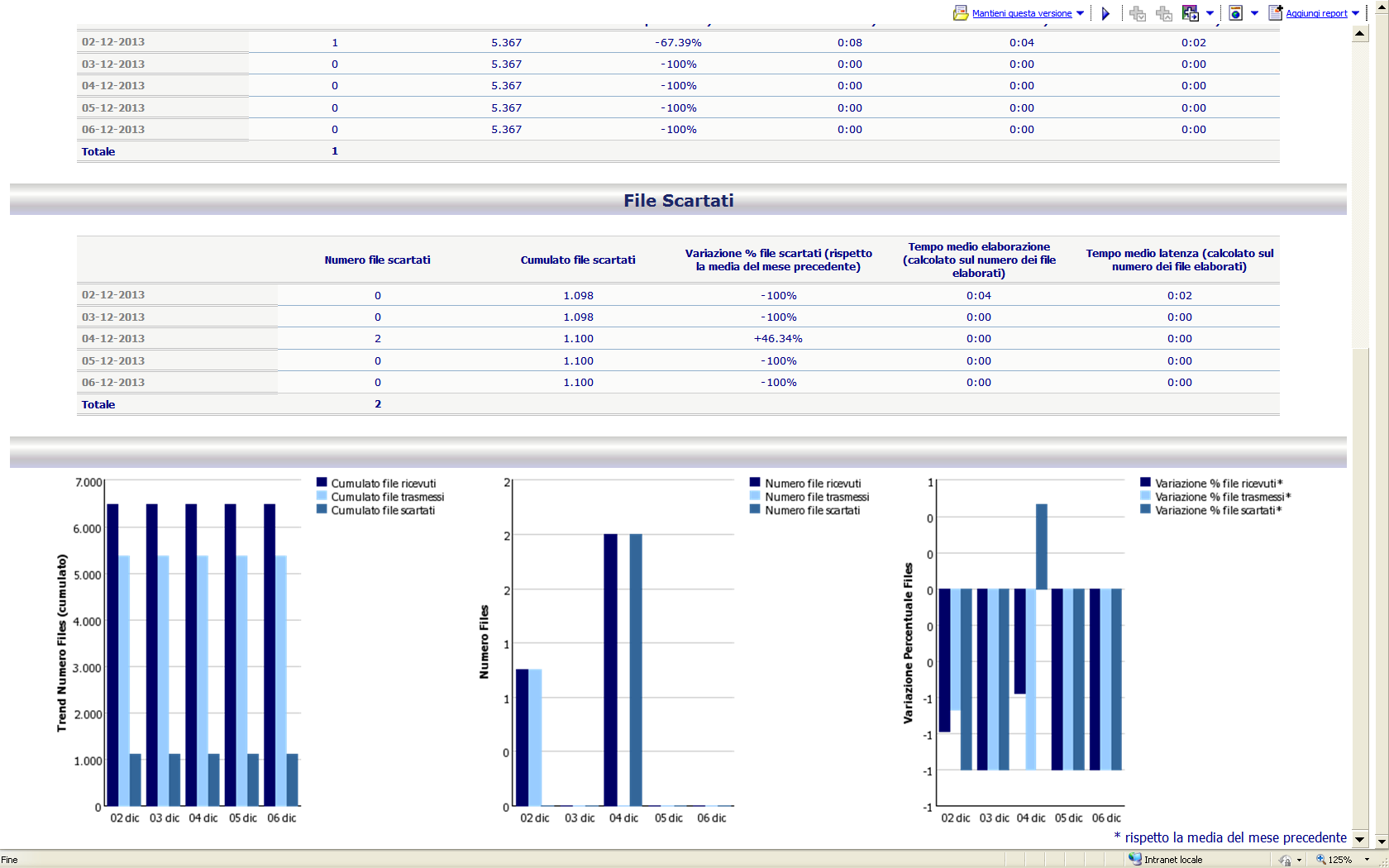This screenshot has width=1389, height=868.
Task: Click the Cumulato file scartati legend swatch
Action: (x=322, y=509)
